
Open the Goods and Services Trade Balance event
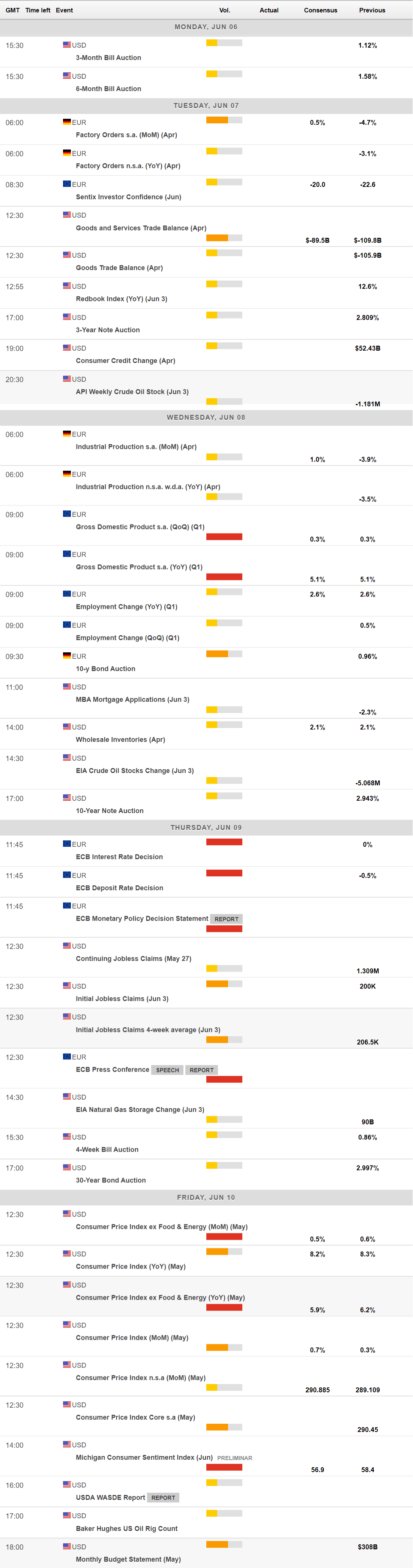[x=141, y=228]
